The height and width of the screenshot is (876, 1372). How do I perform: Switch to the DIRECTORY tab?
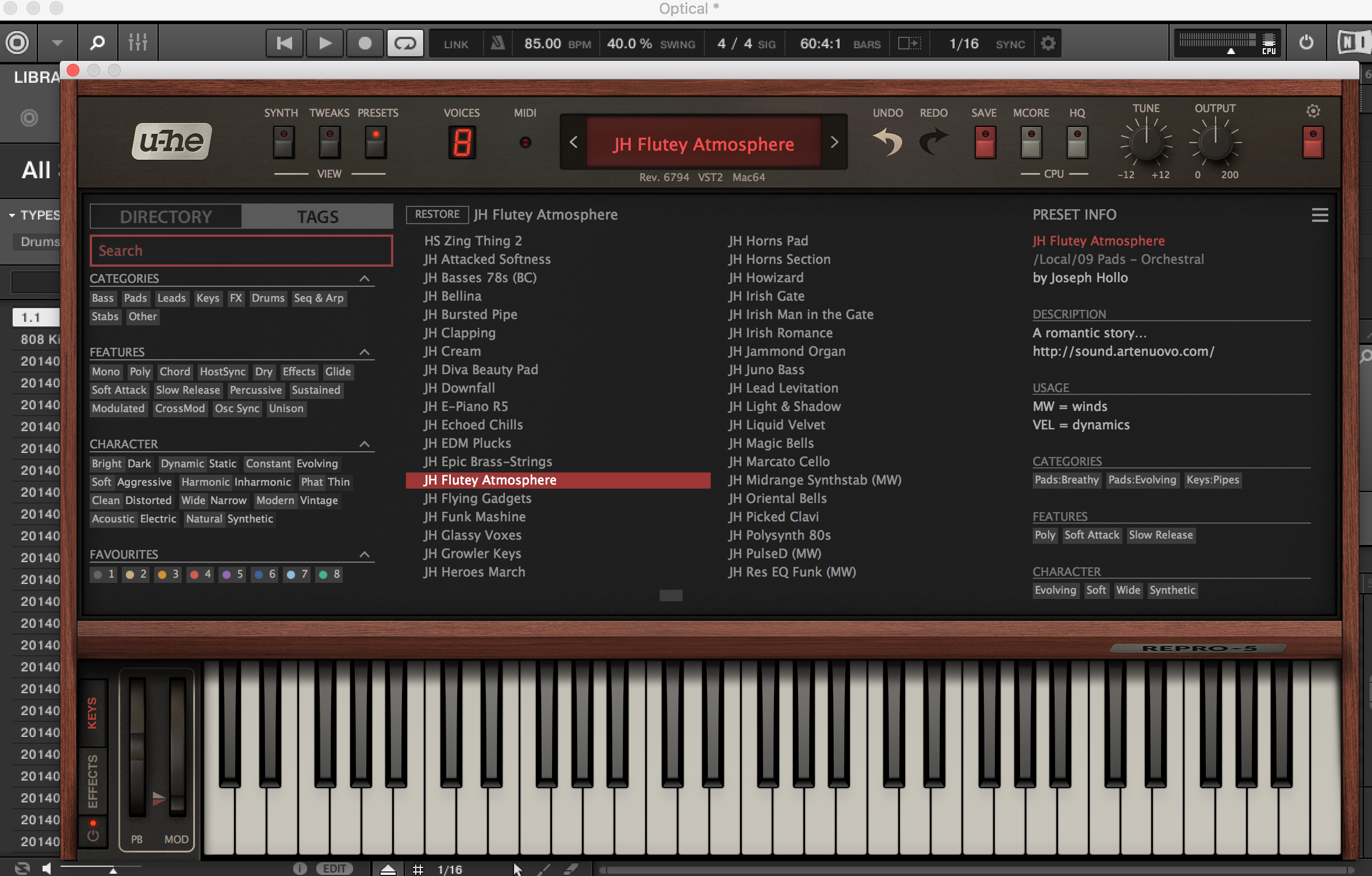tap(166, 217)
